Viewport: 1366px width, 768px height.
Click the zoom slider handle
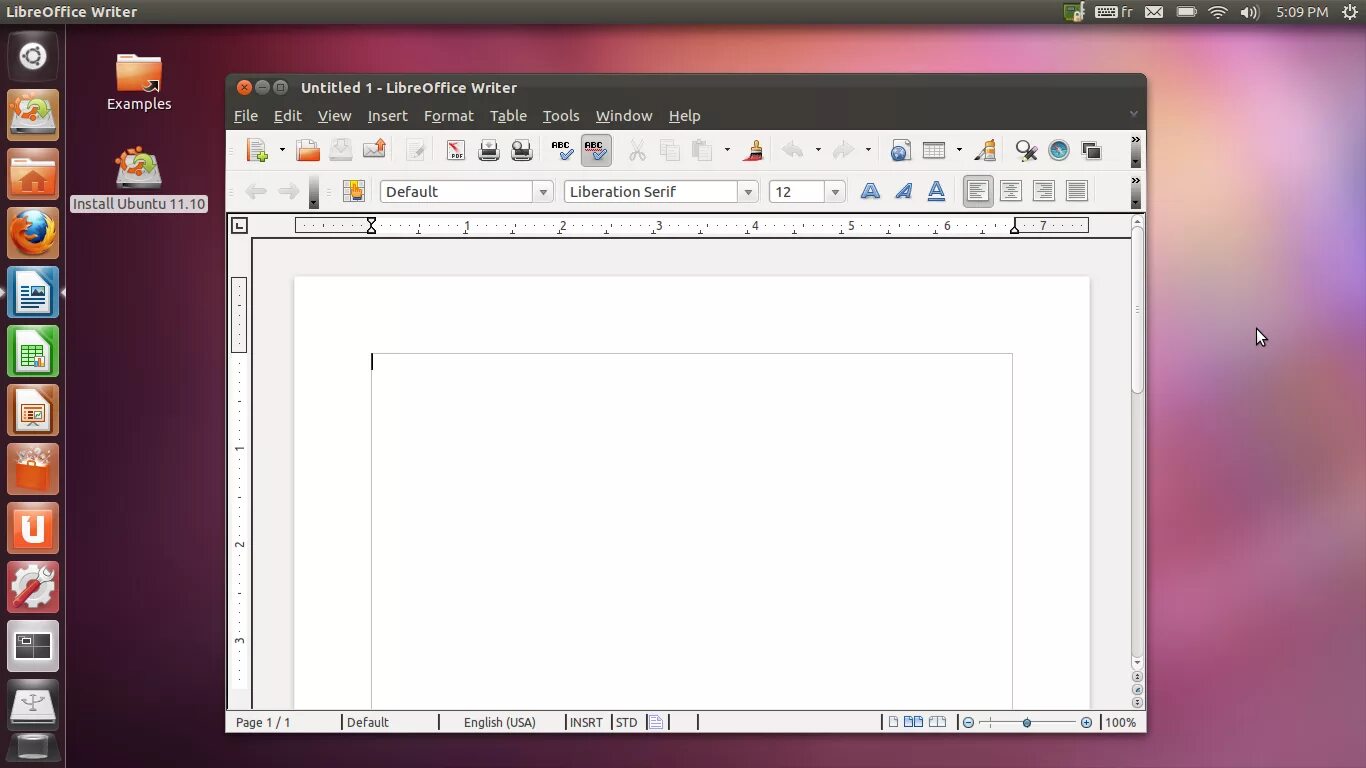click(x=1027, y=722)
